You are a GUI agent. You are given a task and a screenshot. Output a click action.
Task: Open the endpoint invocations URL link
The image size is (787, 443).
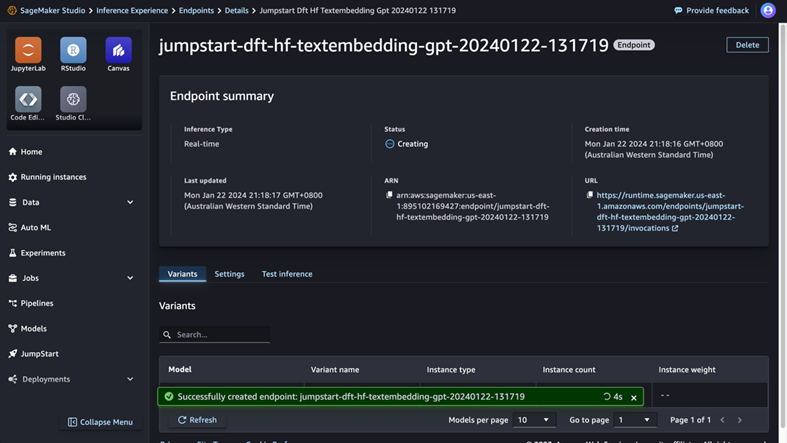[x=670, y=211]
